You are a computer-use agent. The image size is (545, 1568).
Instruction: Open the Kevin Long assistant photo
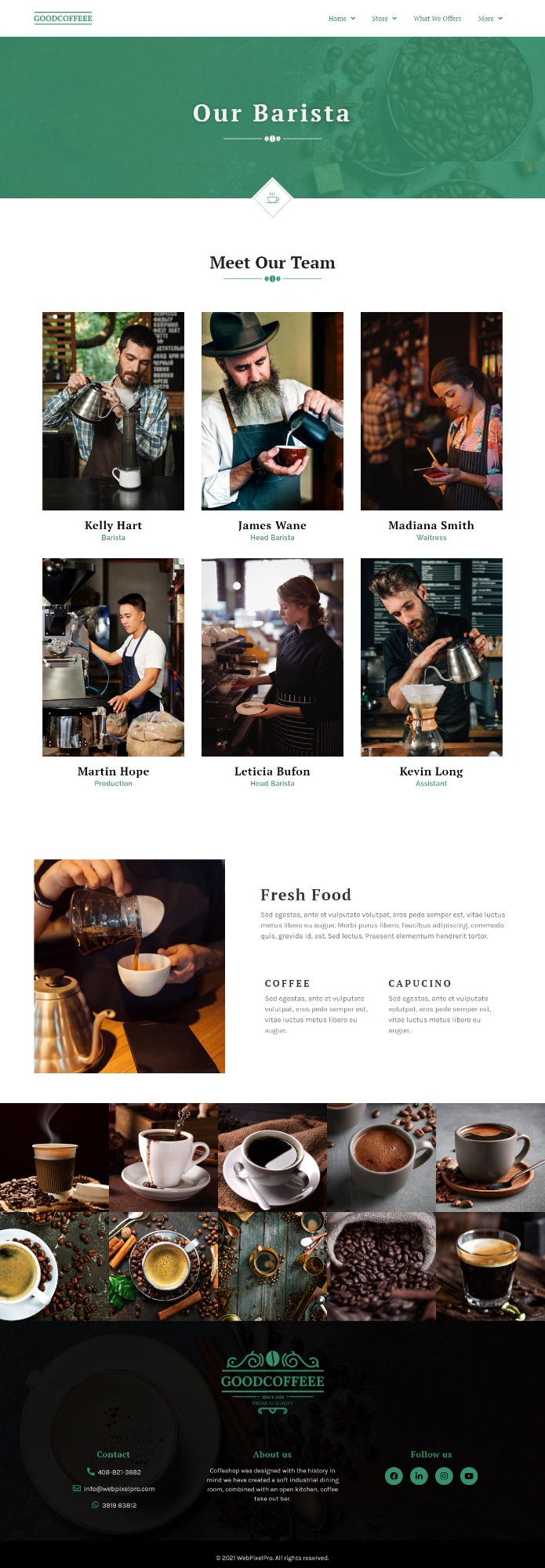click(431, 657)
